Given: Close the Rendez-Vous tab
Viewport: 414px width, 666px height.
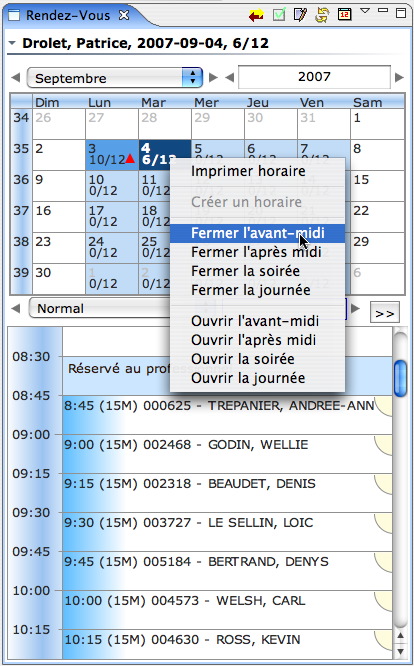Looking at the screenshot, I should [124, 15].
